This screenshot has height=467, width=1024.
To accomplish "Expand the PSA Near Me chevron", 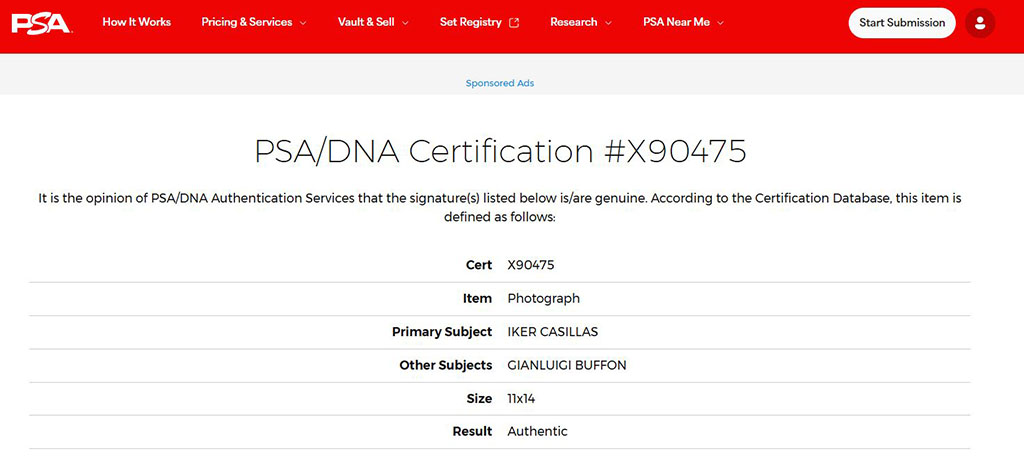I will (720, 23).
